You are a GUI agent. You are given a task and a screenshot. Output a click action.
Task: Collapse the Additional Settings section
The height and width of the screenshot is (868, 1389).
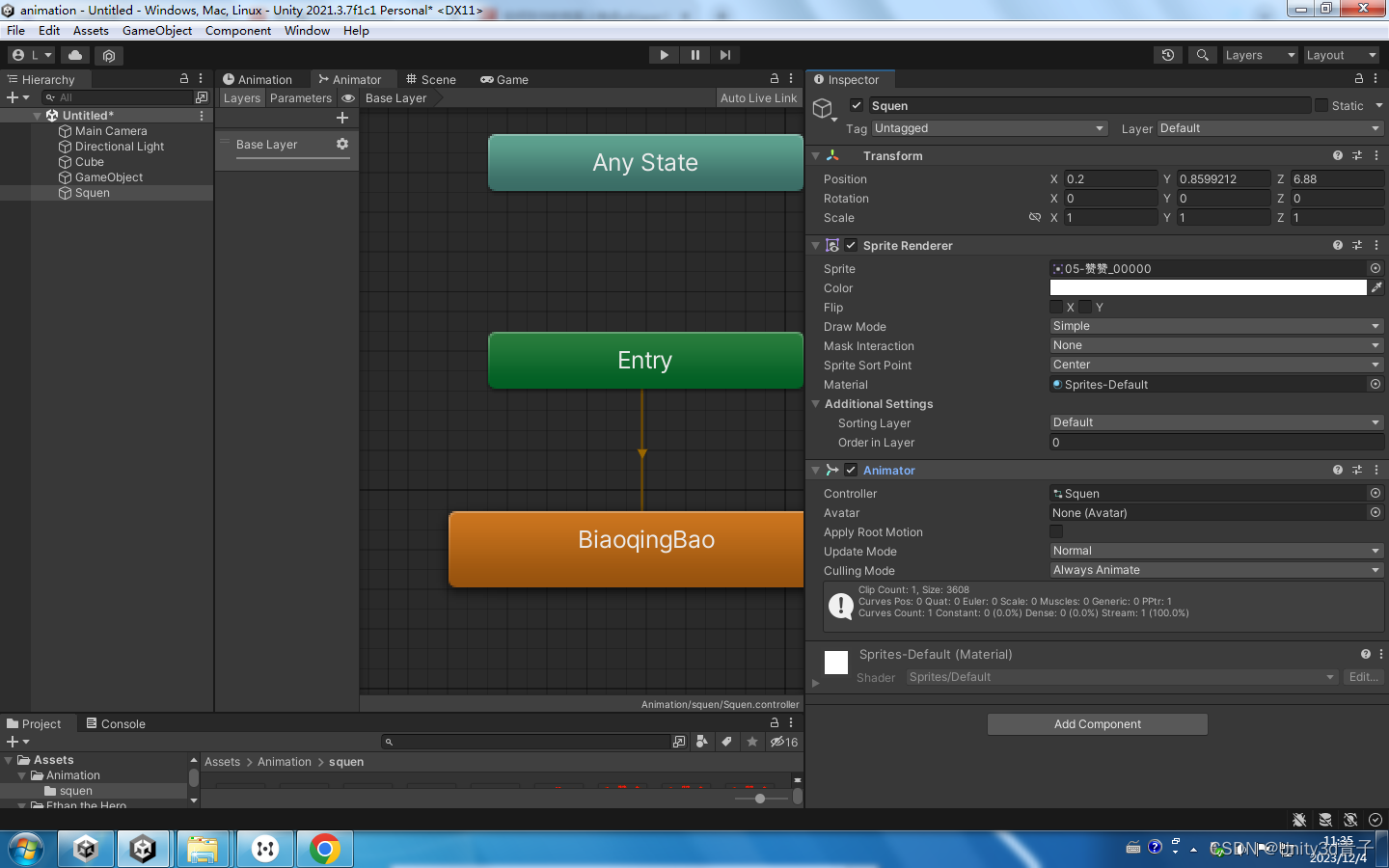point(816,404)
